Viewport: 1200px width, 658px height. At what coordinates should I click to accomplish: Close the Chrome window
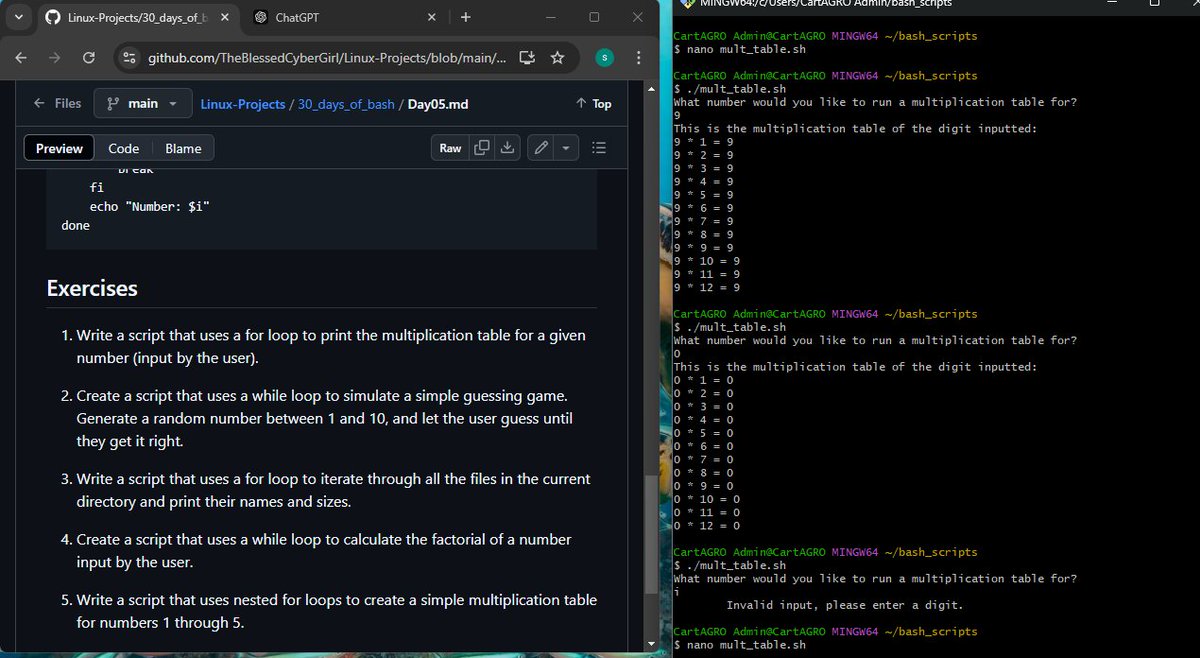(638, 17)
